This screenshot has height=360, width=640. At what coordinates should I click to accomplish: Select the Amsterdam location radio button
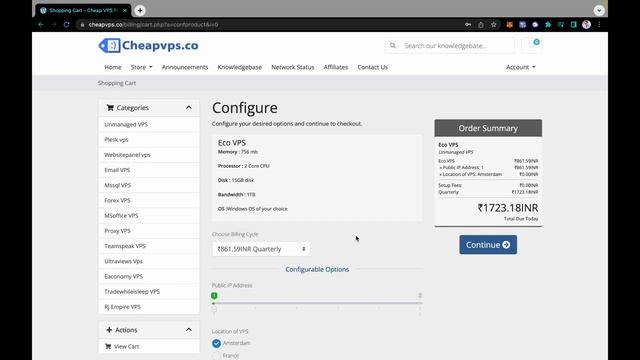coord(216,343)
